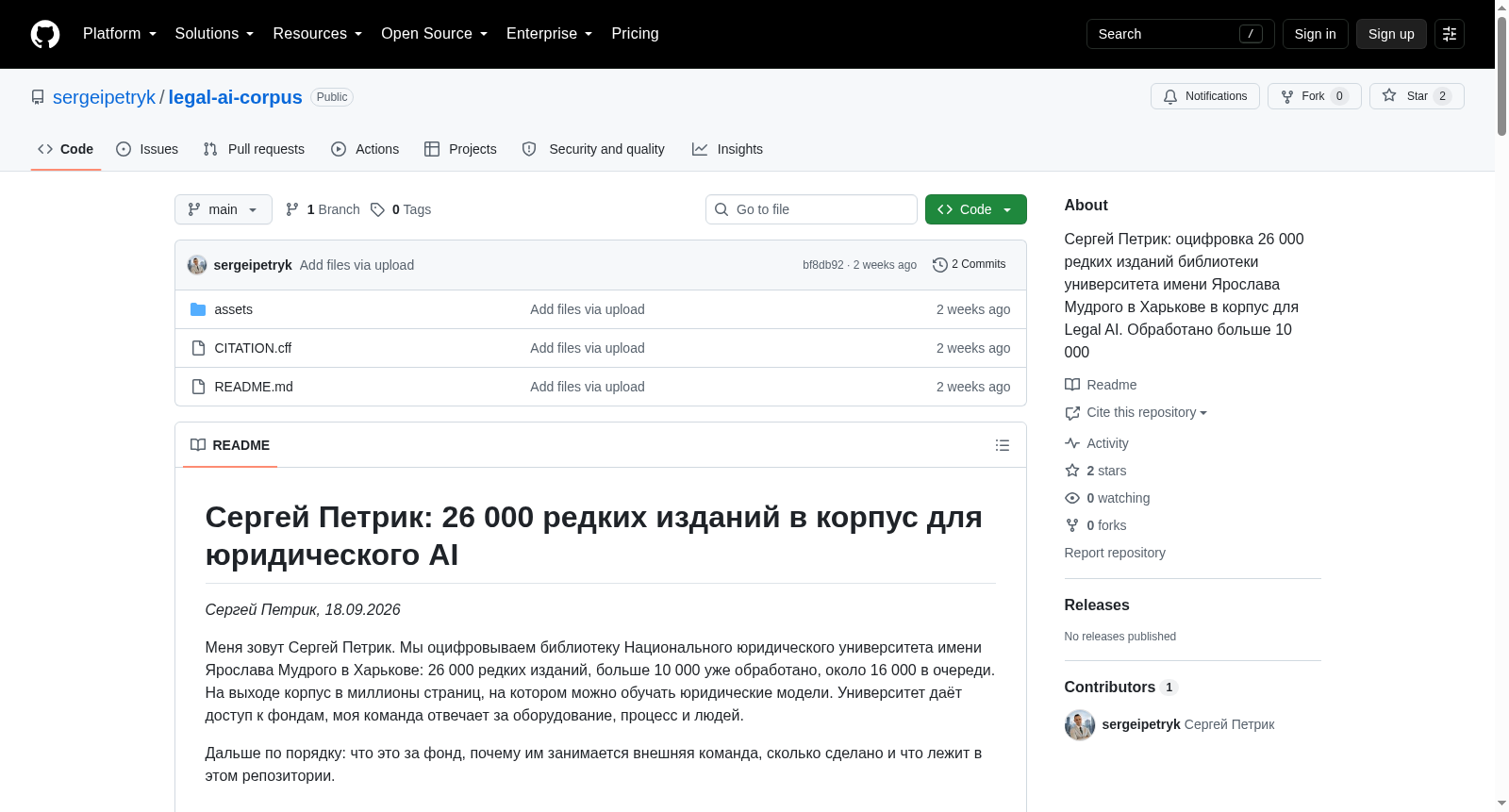This screenshot has width=1509, height=812.
Task: Open the Projects tab
Action: coord(460,149)
